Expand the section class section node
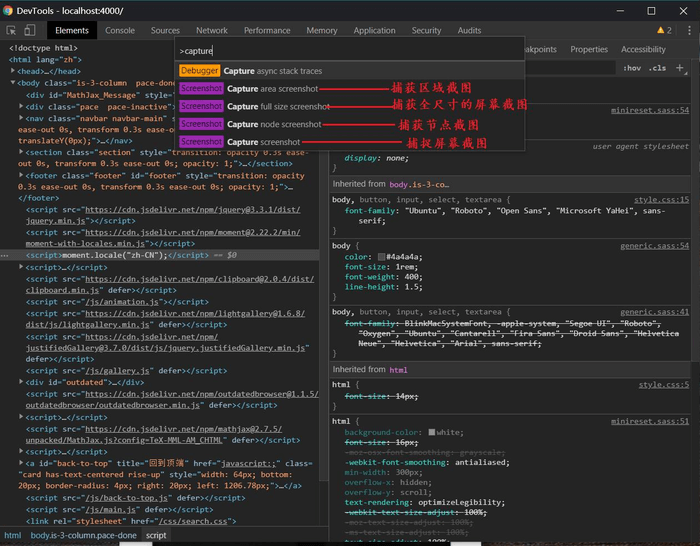The height and width of the screenshot is (546, 700). pyautogui.click(x=21, y=152)
